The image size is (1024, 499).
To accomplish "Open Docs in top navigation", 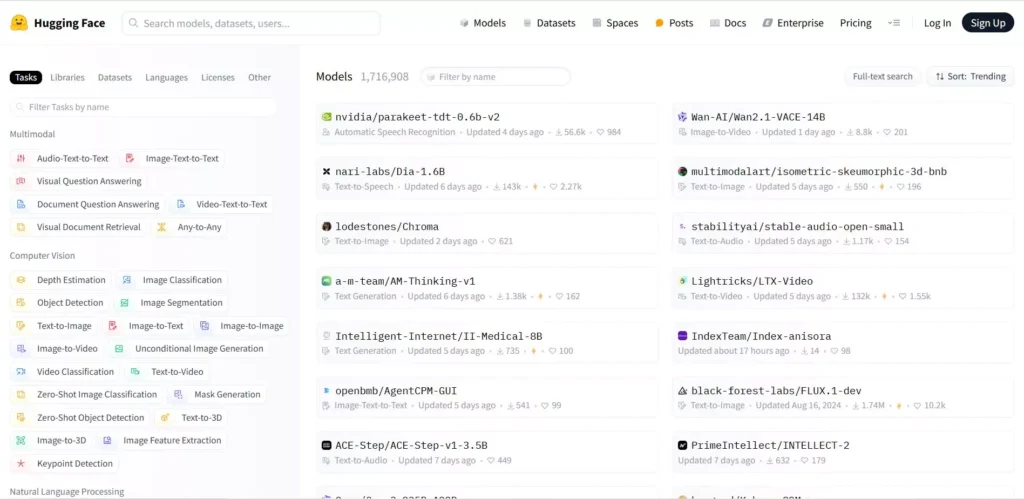I will click(728, 23).
